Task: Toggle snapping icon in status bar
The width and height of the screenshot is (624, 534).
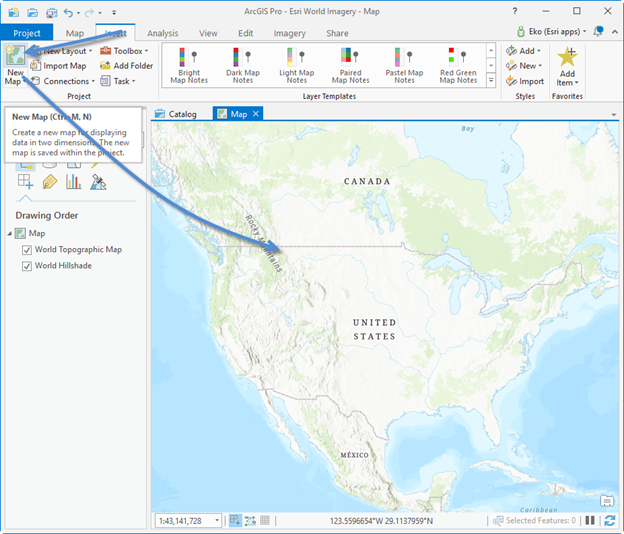Action: click(235, 520)
